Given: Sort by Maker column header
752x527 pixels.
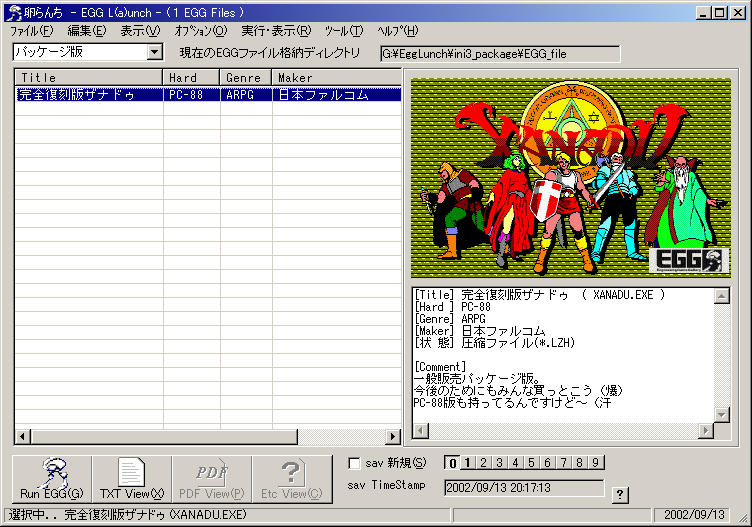Looking at the screenshot, I should (337, 78).
